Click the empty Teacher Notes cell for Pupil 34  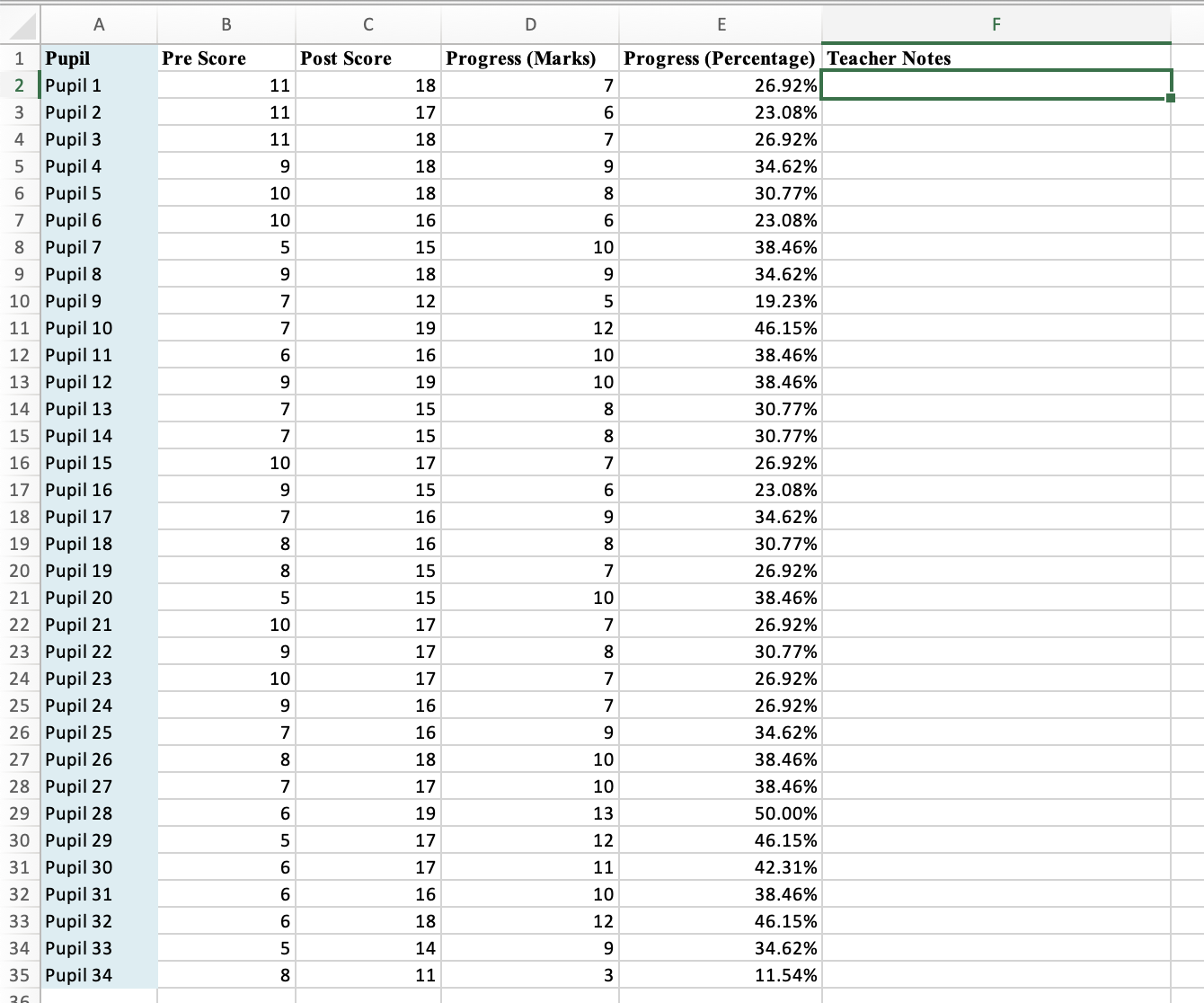coord(996,975)
